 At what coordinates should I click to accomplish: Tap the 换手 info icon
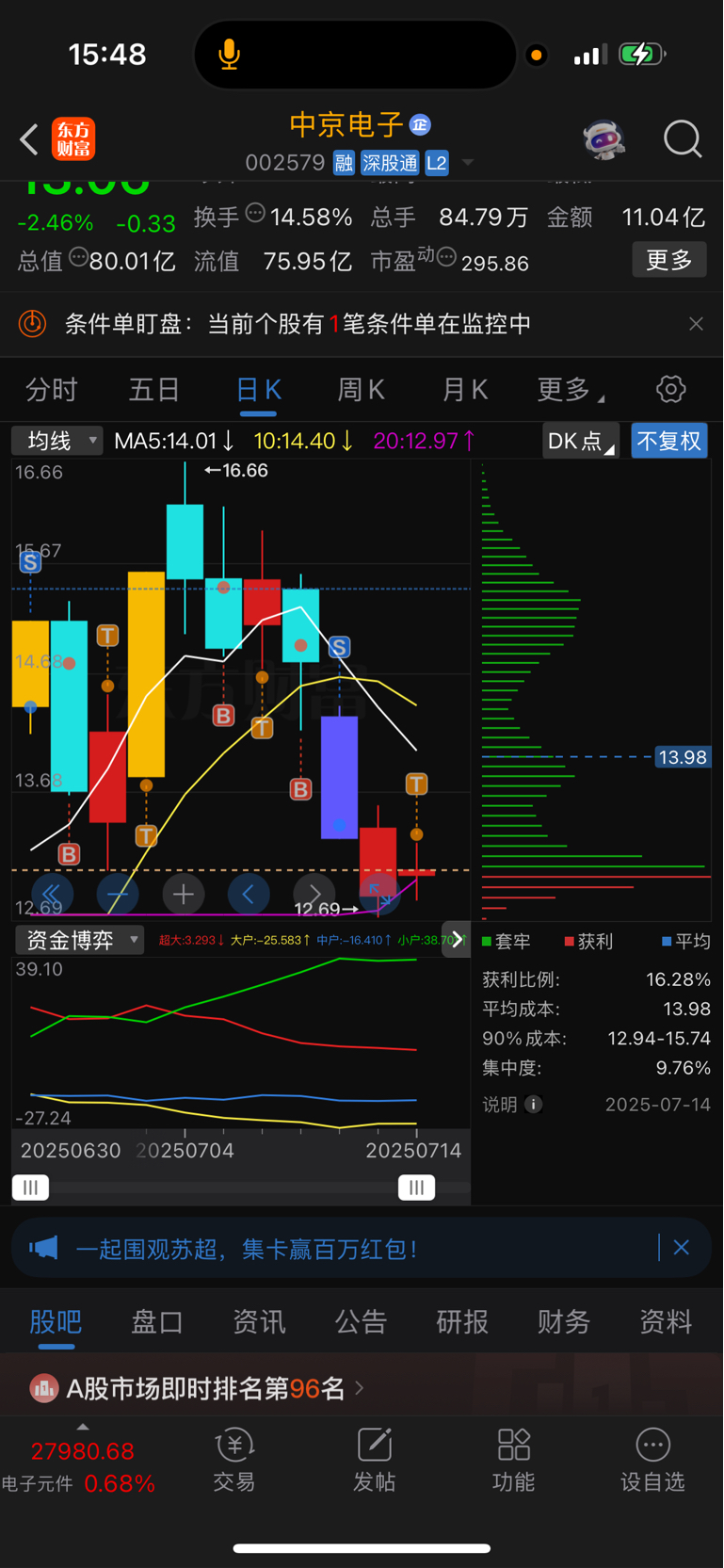[x=255, y=213]
